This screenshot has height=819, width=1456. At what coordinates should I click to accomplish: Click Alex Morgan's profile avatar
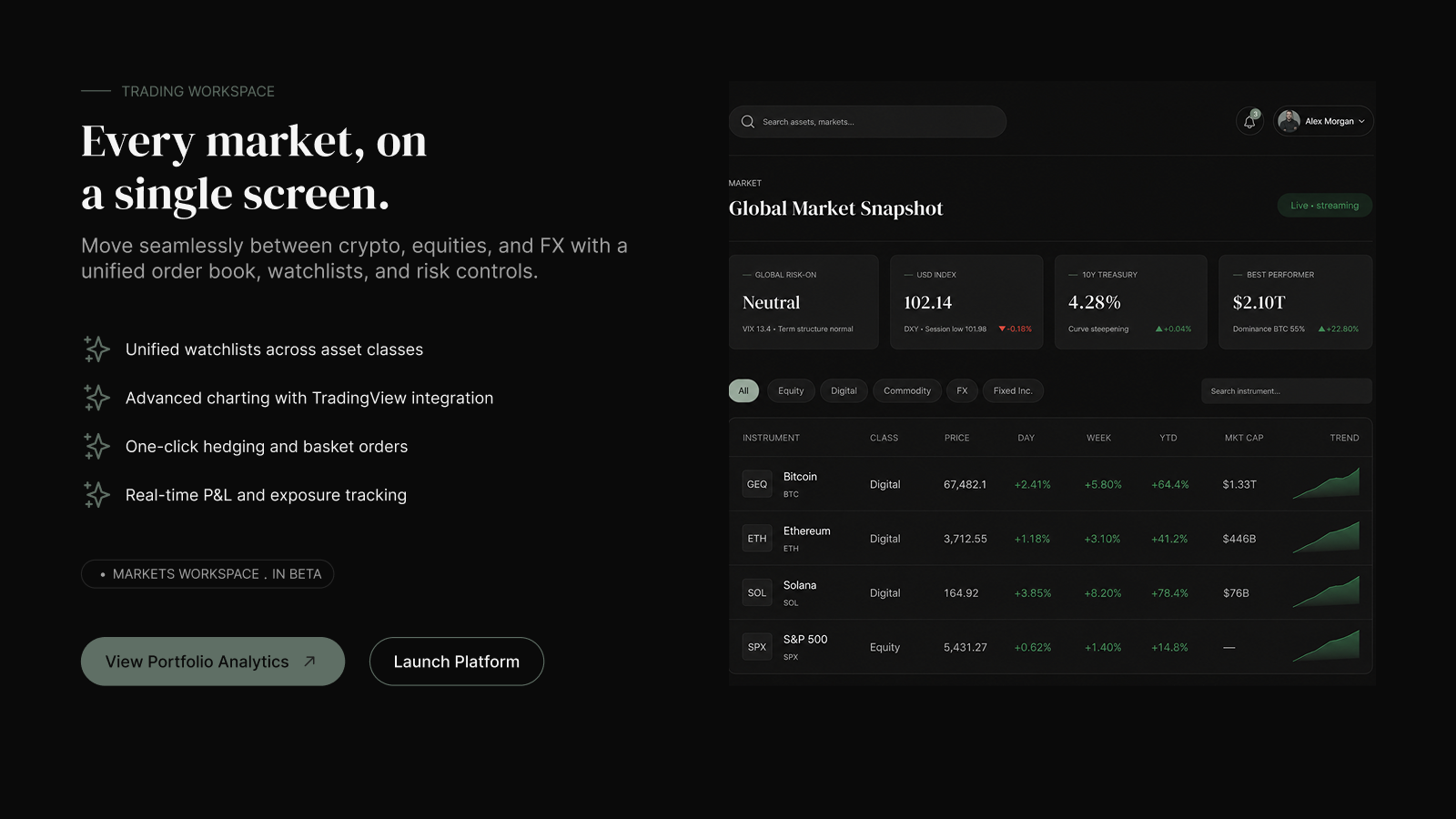tap(1289, 121)
